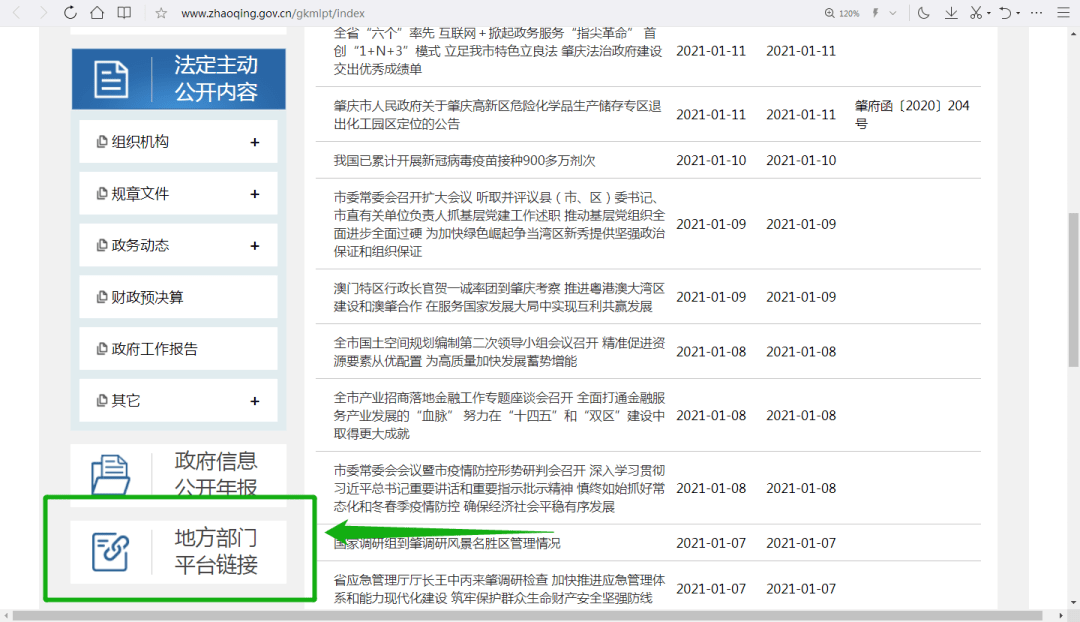
Task: Open the browser download manager
Action: coord(950,13)
